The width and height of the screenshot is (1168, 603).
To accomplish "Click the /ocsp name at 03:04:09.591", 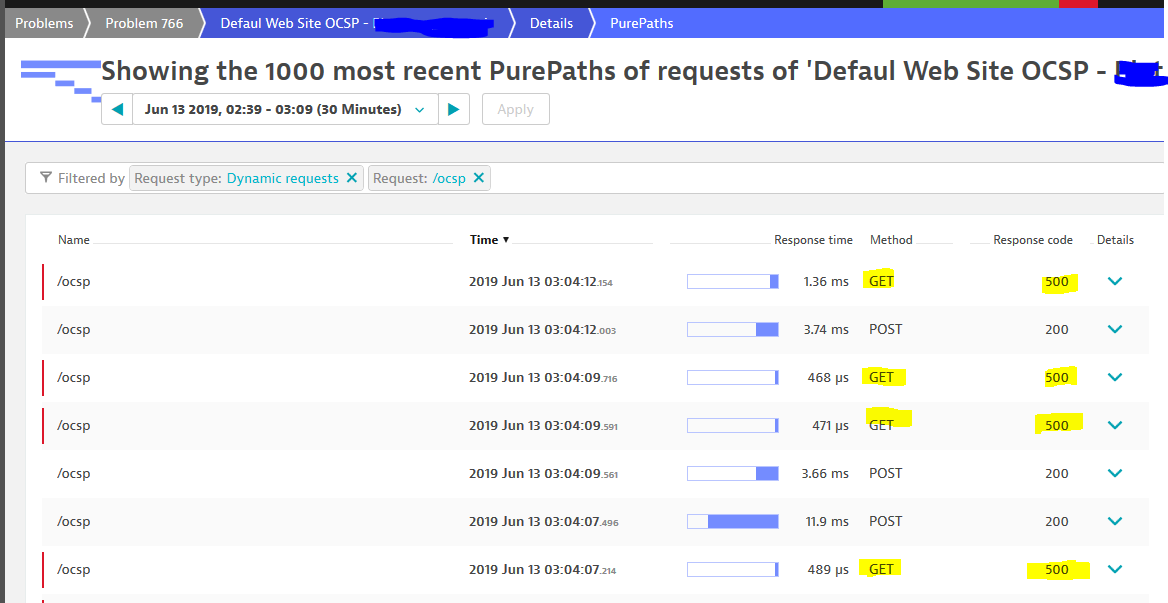I will 74,426.
